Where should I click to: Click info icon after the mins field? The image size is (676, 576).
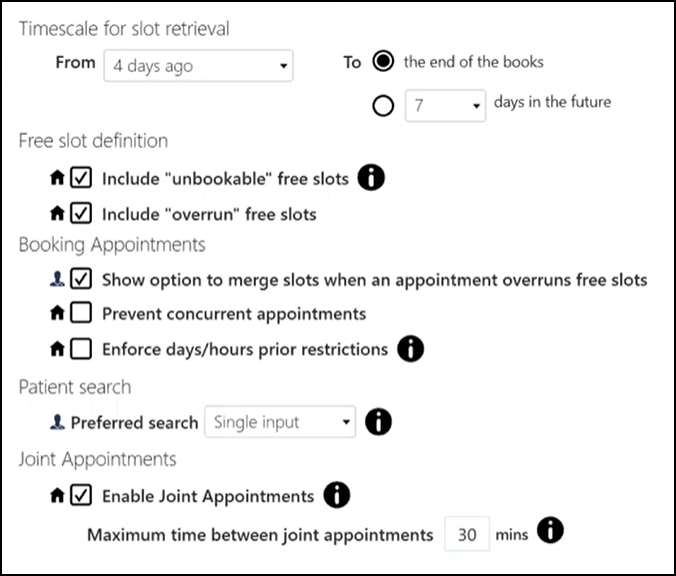click(x=550, y=532)
